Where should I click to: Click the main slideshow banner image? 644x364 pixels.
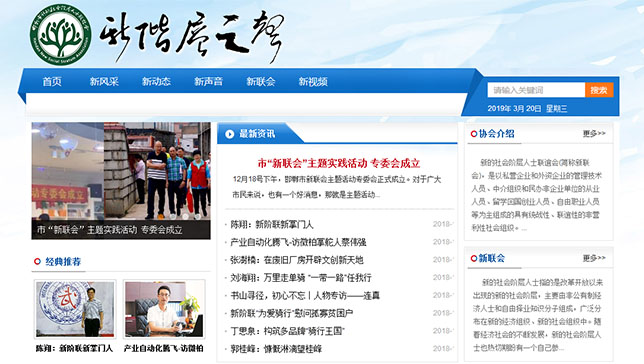pos(121,181)
